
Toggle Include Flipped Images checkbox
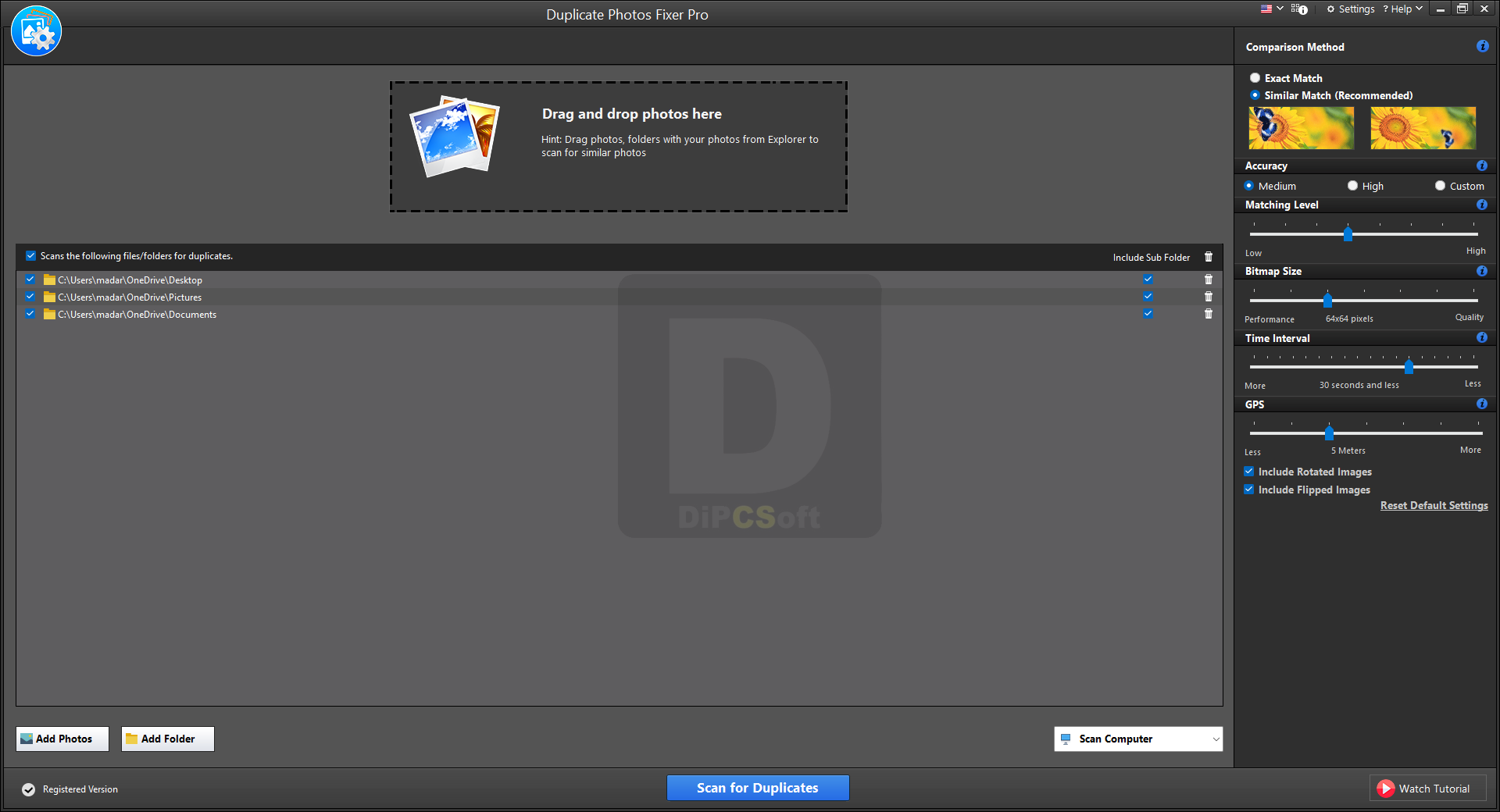coord(1248,490)
